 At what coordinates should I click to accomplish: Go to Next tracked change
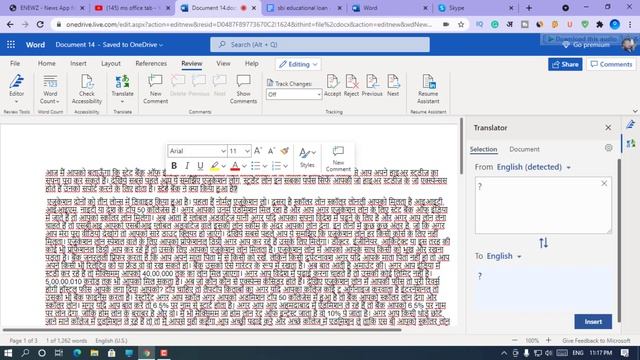(x=393, y=86)
